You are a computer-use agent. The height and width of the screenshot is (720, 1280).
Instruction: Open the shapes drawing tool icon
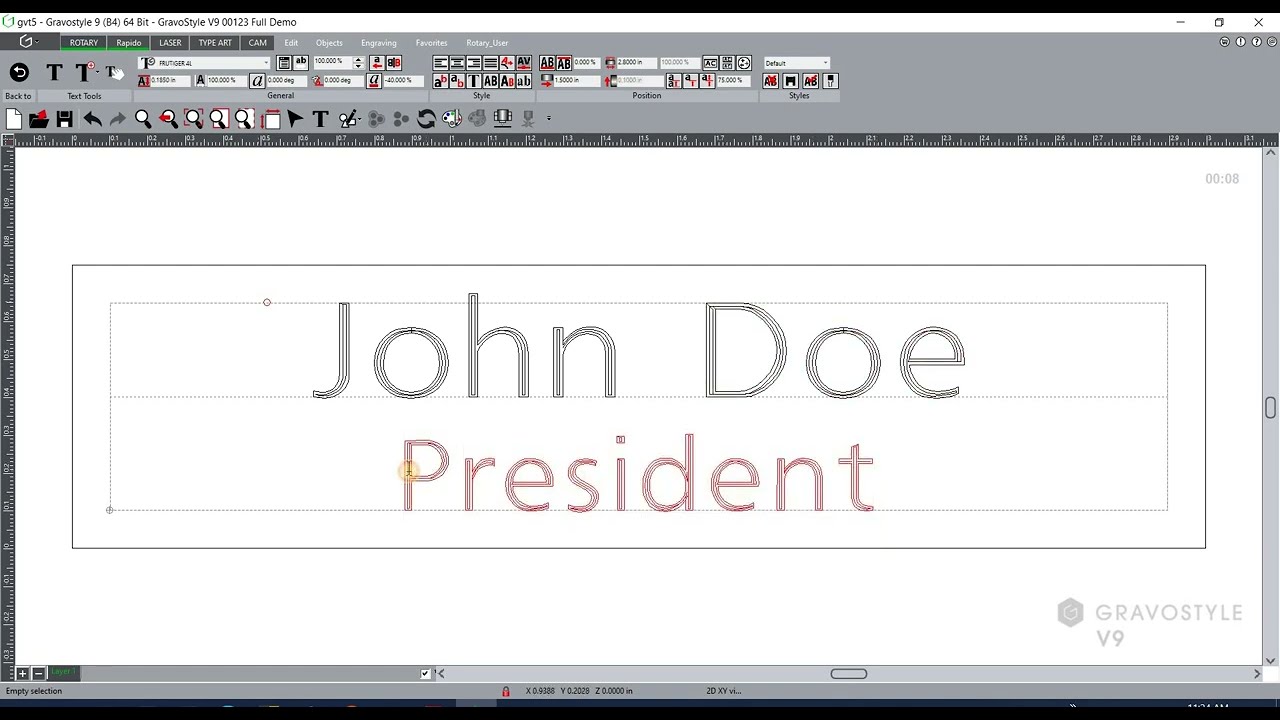click(x=349, y=119)
